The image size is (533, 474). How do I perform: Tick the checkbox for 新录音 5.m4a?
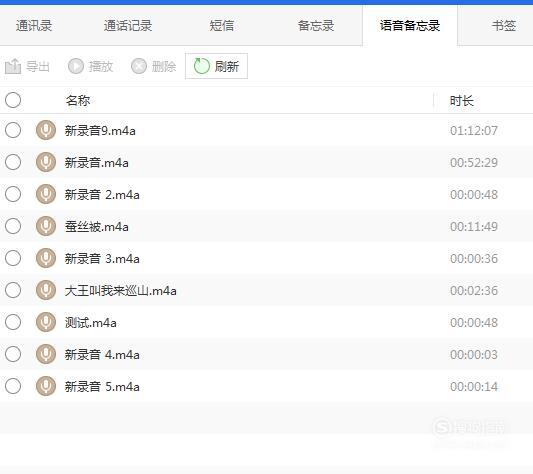click(13, 386)
